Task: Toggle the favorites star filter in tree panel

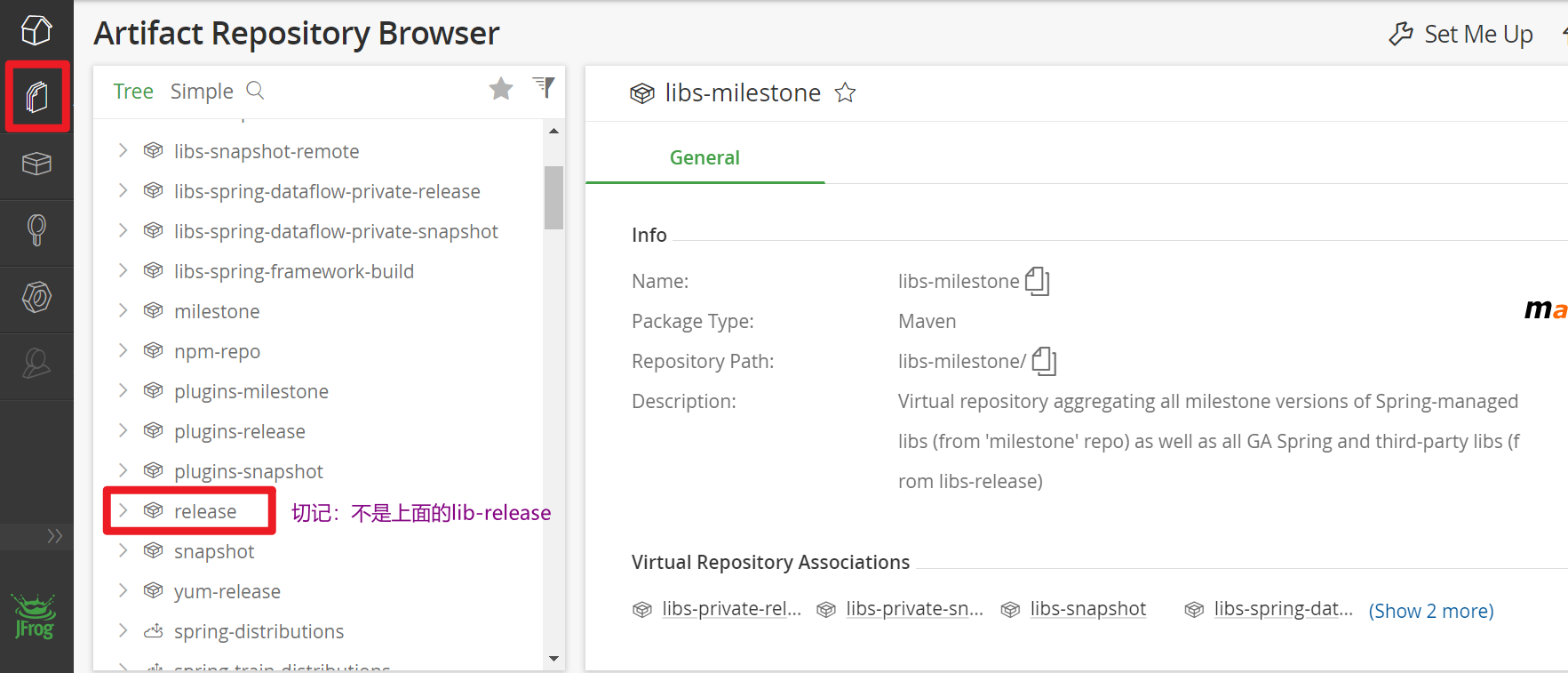Action: pos(501,88)
